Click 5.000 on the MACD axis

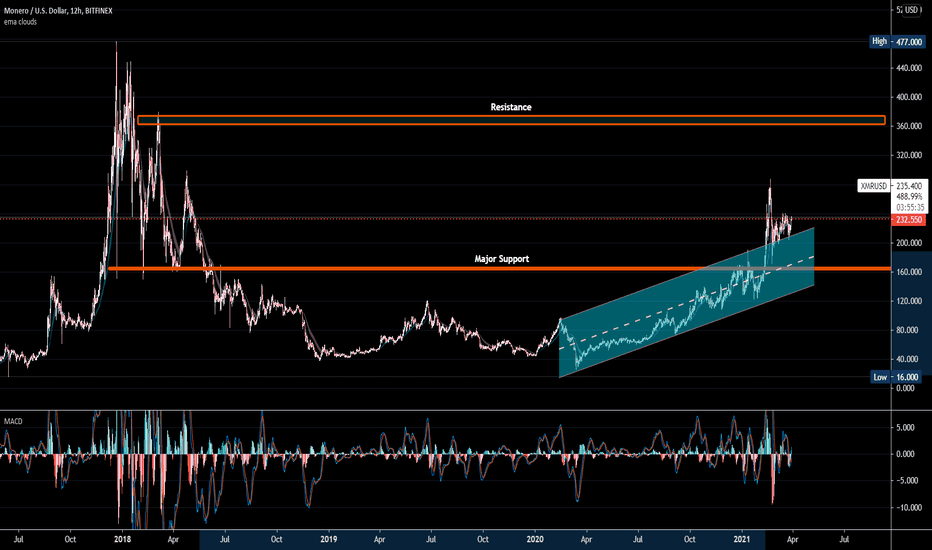906,427
